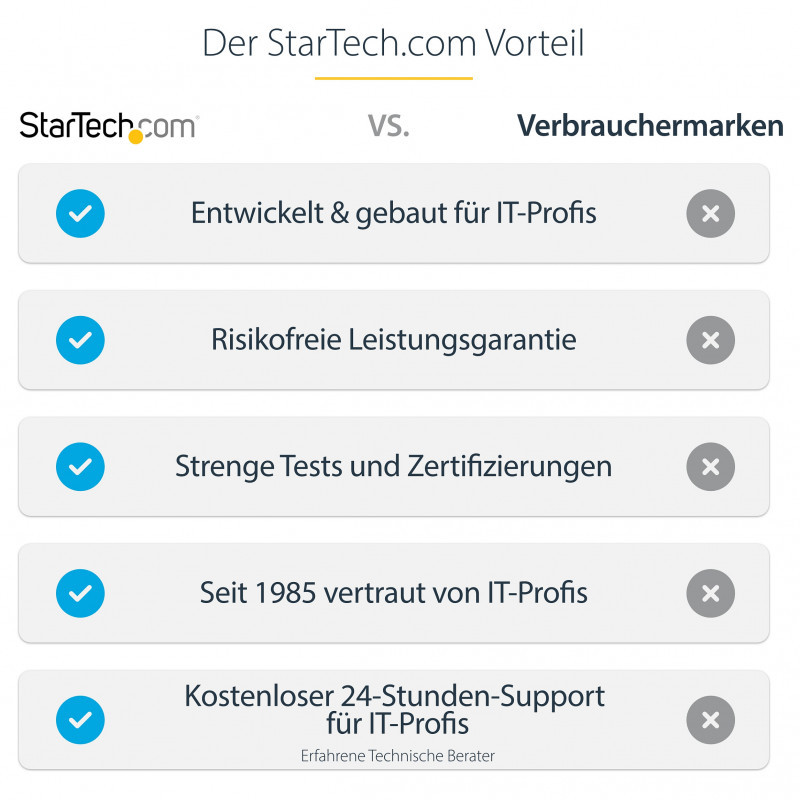
Task: Click blue checkmark beside Kostenloser 24-Stunden-Support
Action: 80,720
